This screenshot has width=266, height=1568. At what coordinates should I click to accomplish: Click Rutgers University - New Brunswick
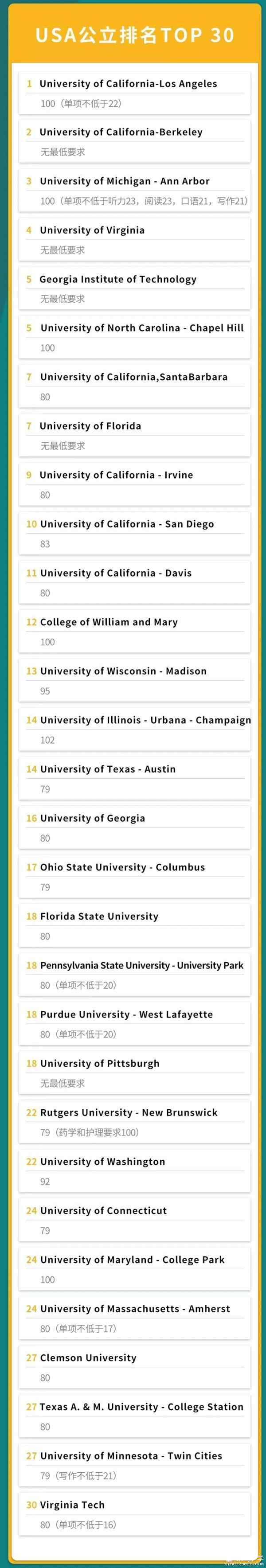[x=129, y=1112]
